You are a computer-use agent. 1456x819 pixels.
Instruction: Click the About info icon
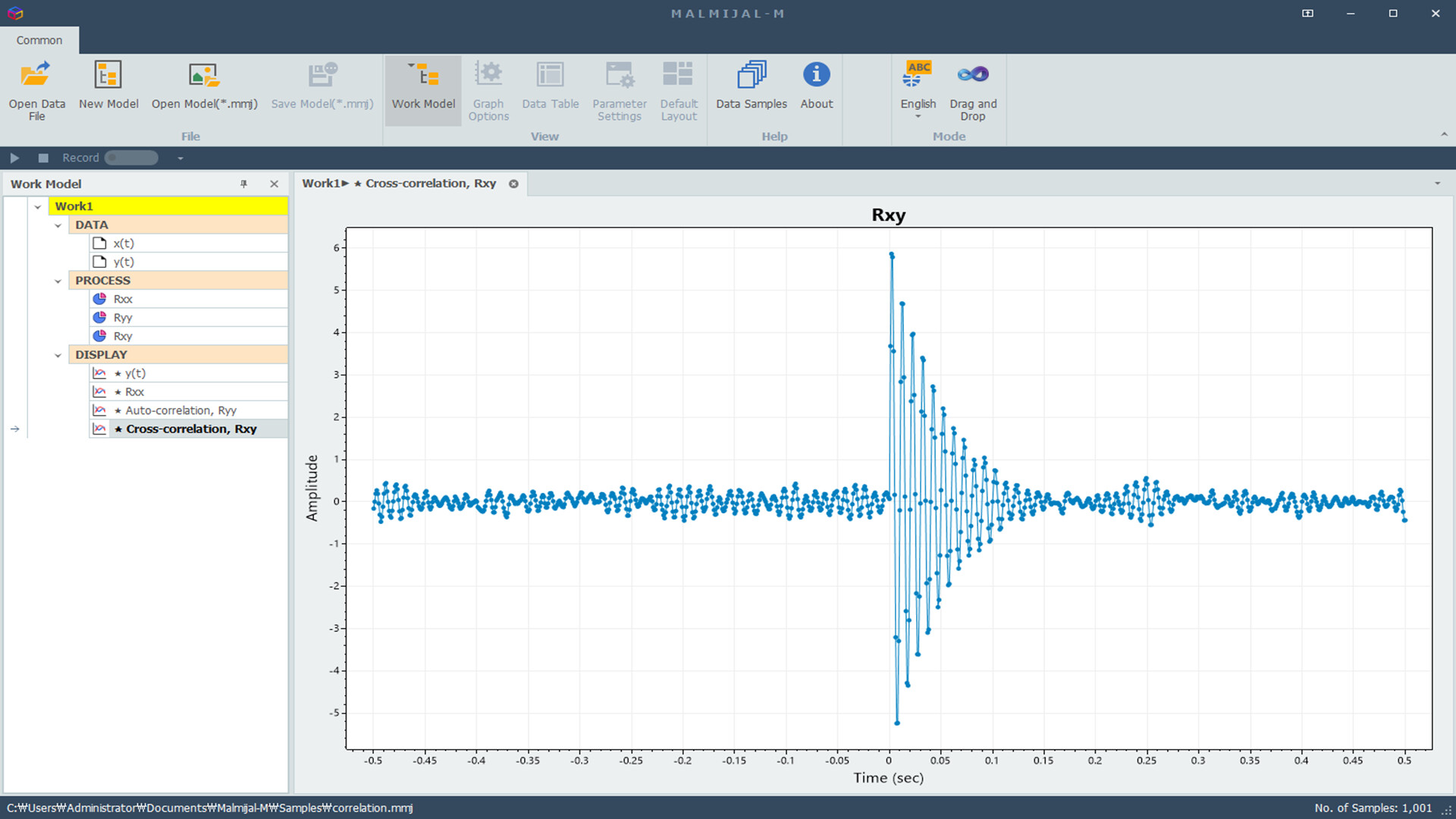coord(816,75)
